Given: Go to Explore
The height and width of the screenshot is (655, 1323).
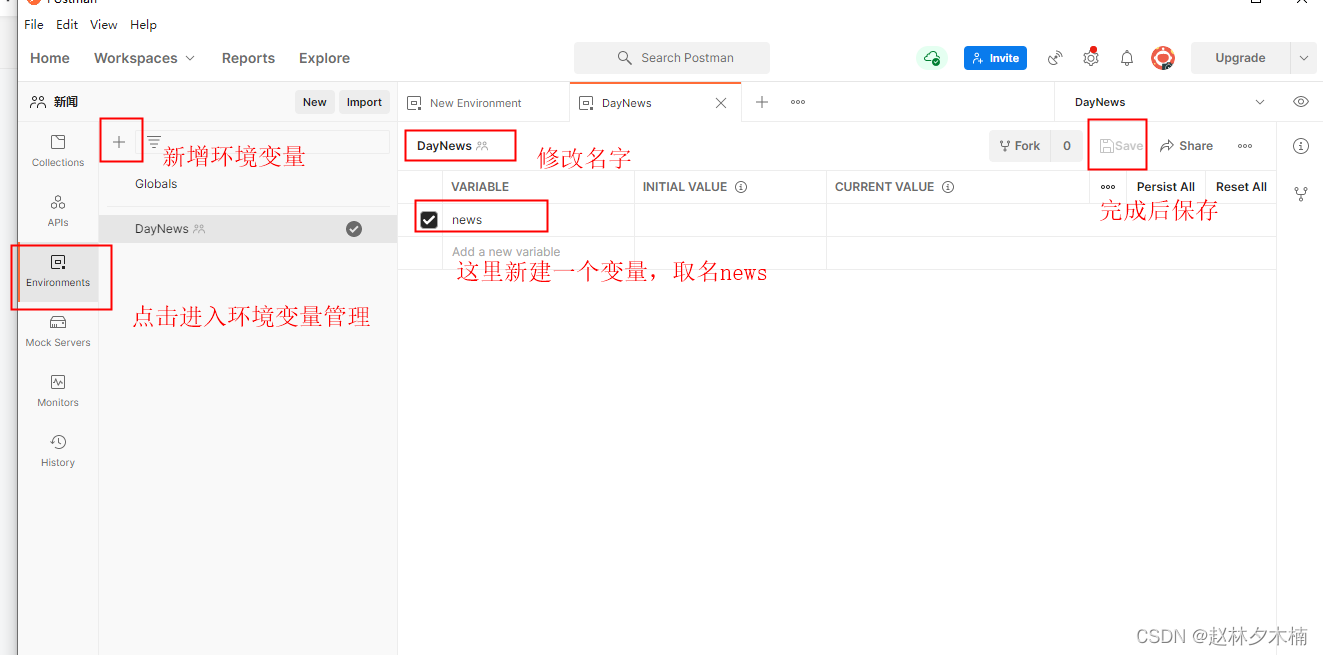Looking at the screenshot, I should coord(324,58).
